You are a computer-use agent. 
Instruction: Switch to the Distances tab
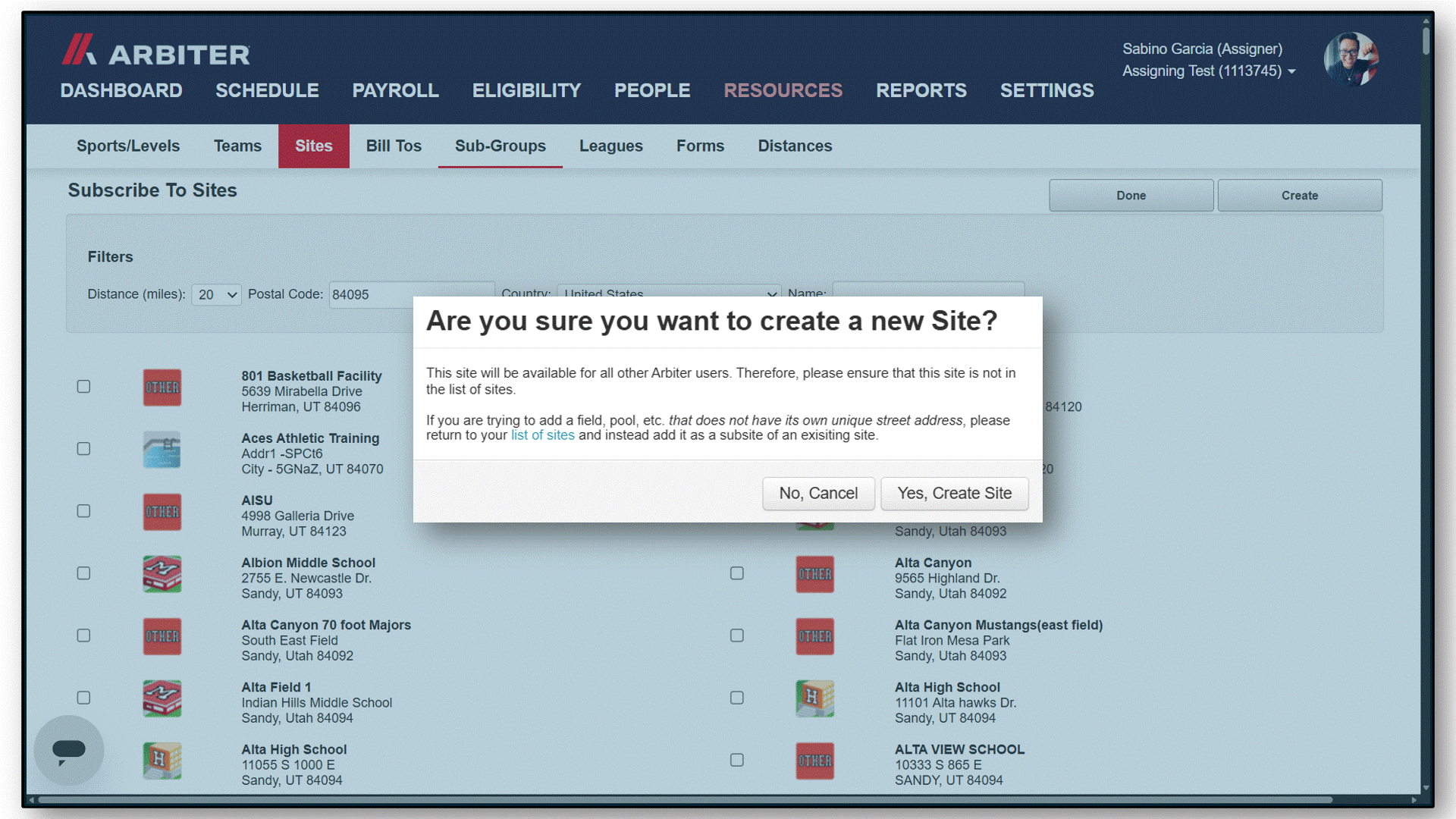[795, 146]
